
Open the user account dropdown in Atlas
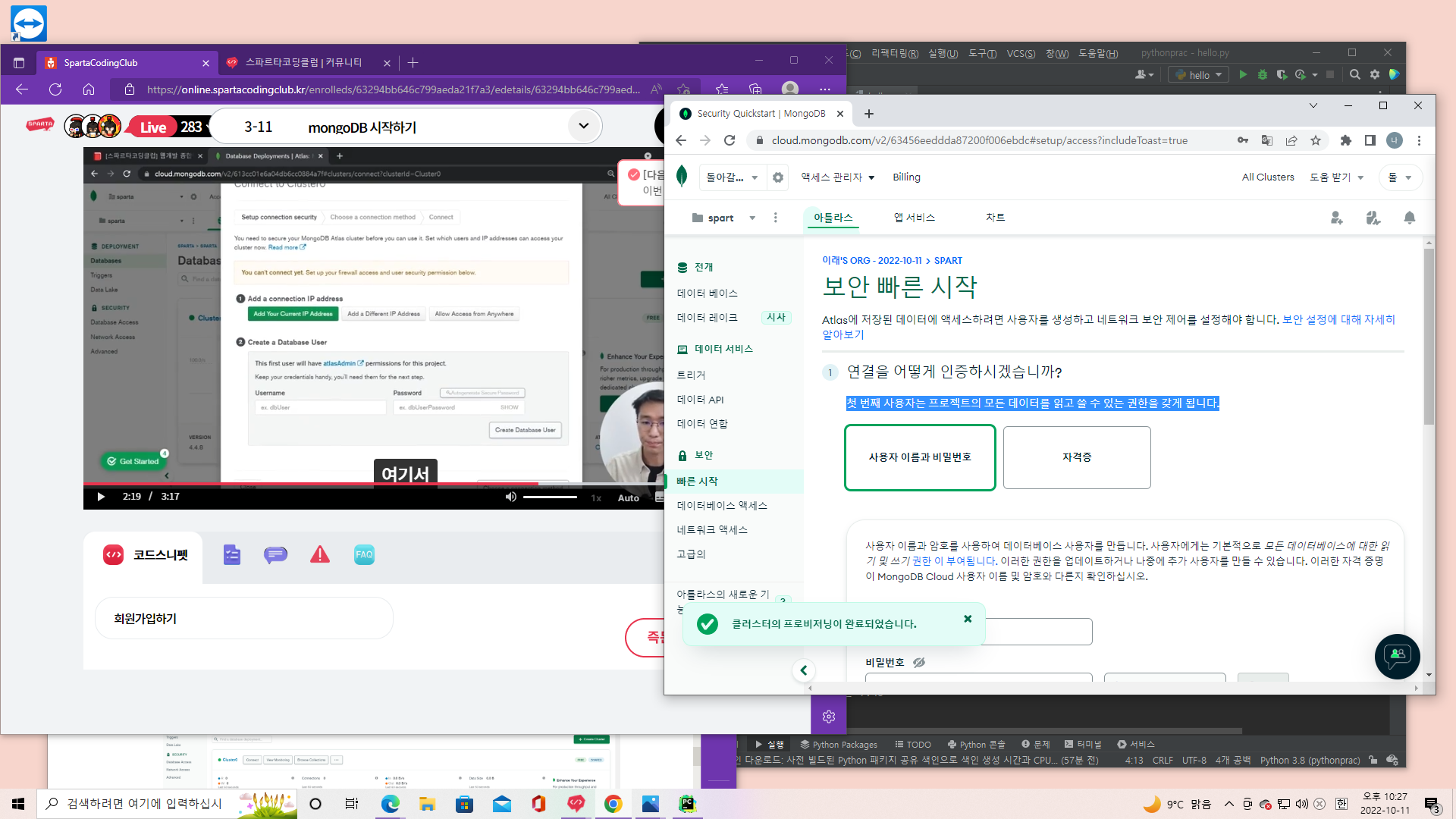click(x=1401, y=177)
